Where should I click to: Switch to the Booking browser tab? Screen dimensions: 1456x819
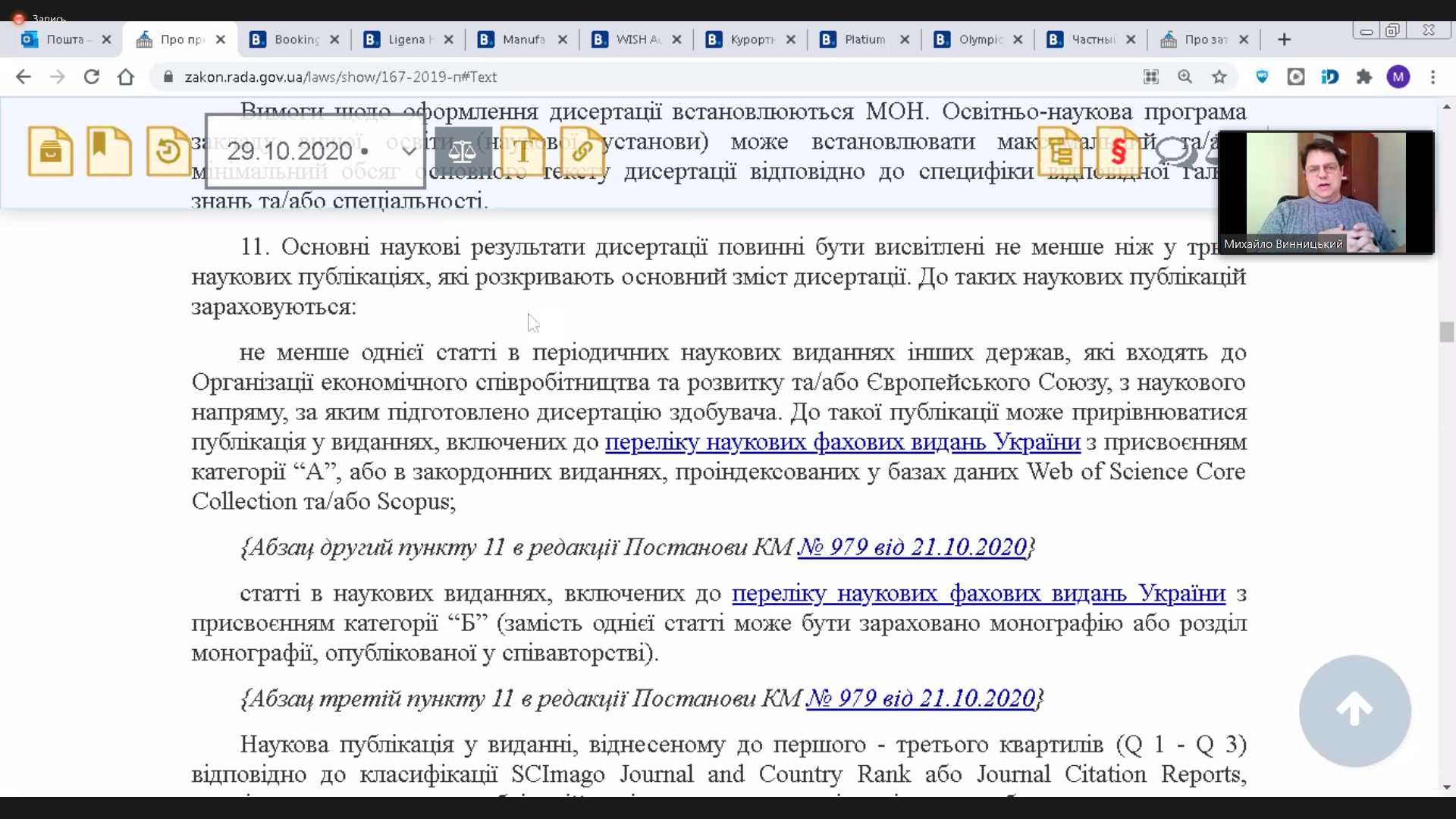296,39
